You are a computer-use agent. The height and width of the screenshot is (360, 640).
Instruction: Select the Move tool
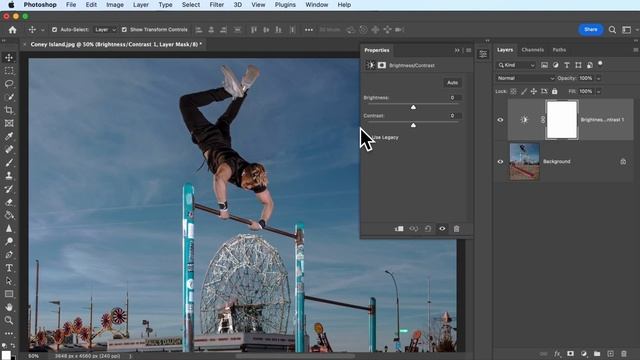pyautogui.click(x=9, y=58)
